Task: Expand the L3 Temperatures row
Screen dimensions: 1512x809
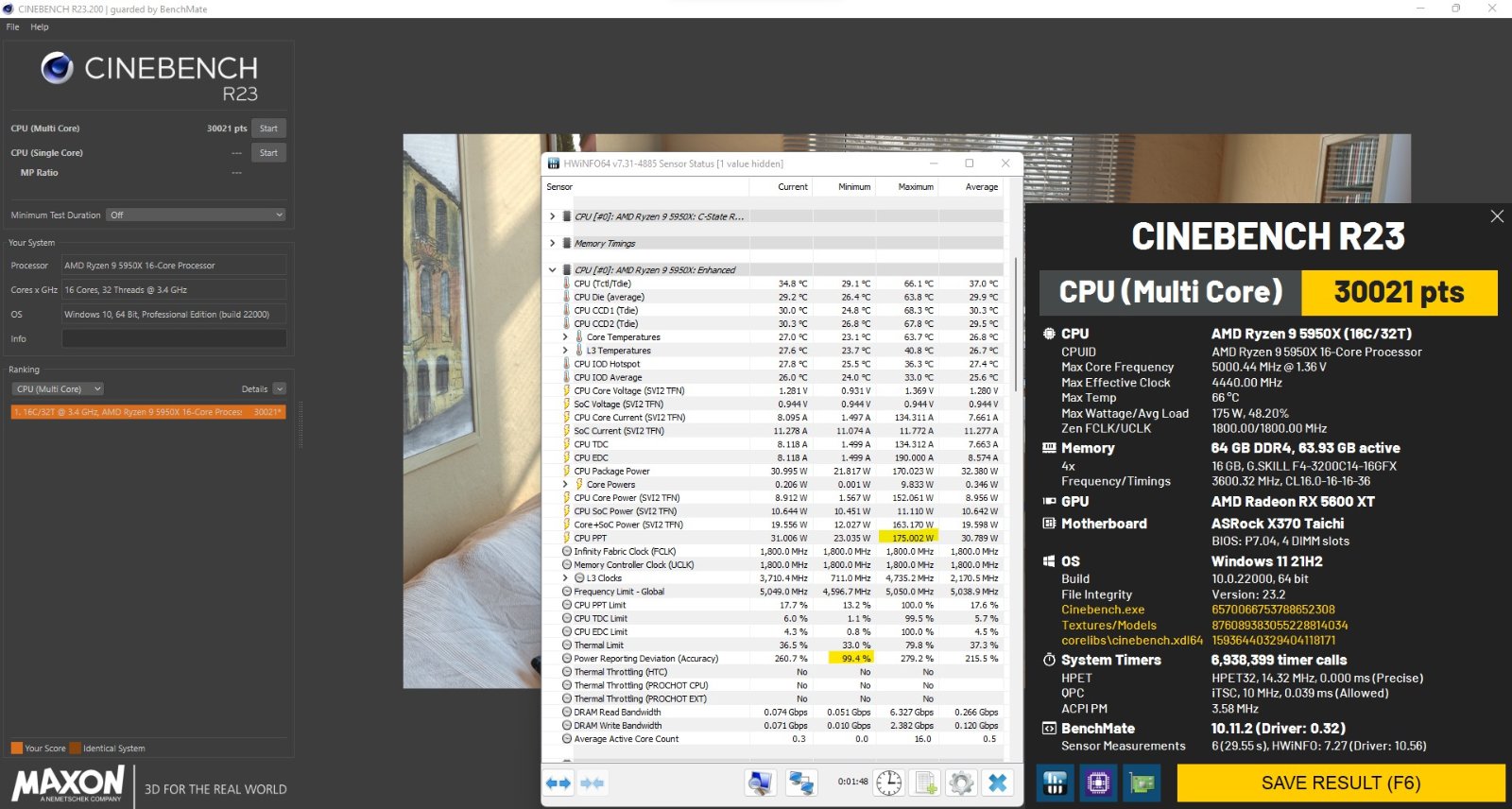Action: click(566, 350)
